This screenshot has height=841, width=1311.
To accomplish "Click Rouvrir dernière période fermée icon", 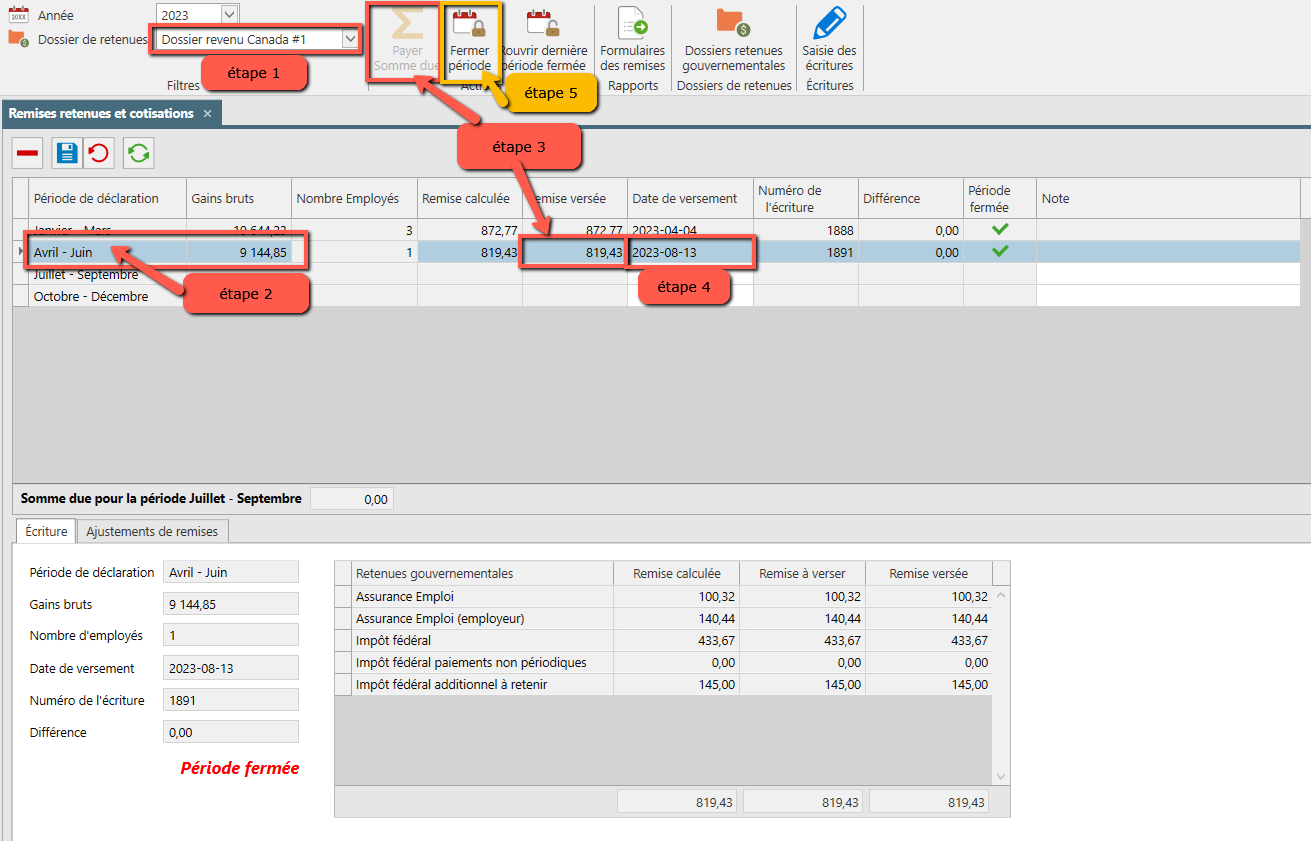I will [543, 22].
